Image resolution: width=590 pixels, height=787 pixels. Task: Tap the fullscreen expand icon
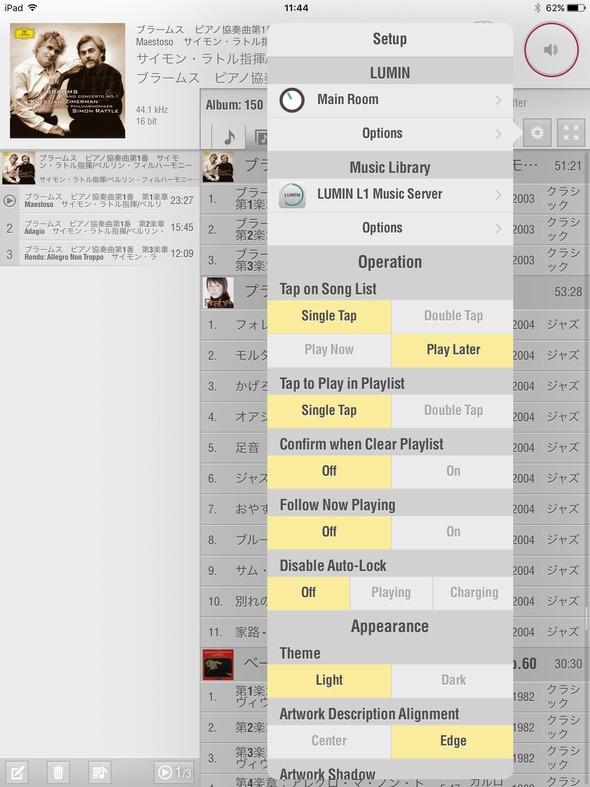pos(570,133)
